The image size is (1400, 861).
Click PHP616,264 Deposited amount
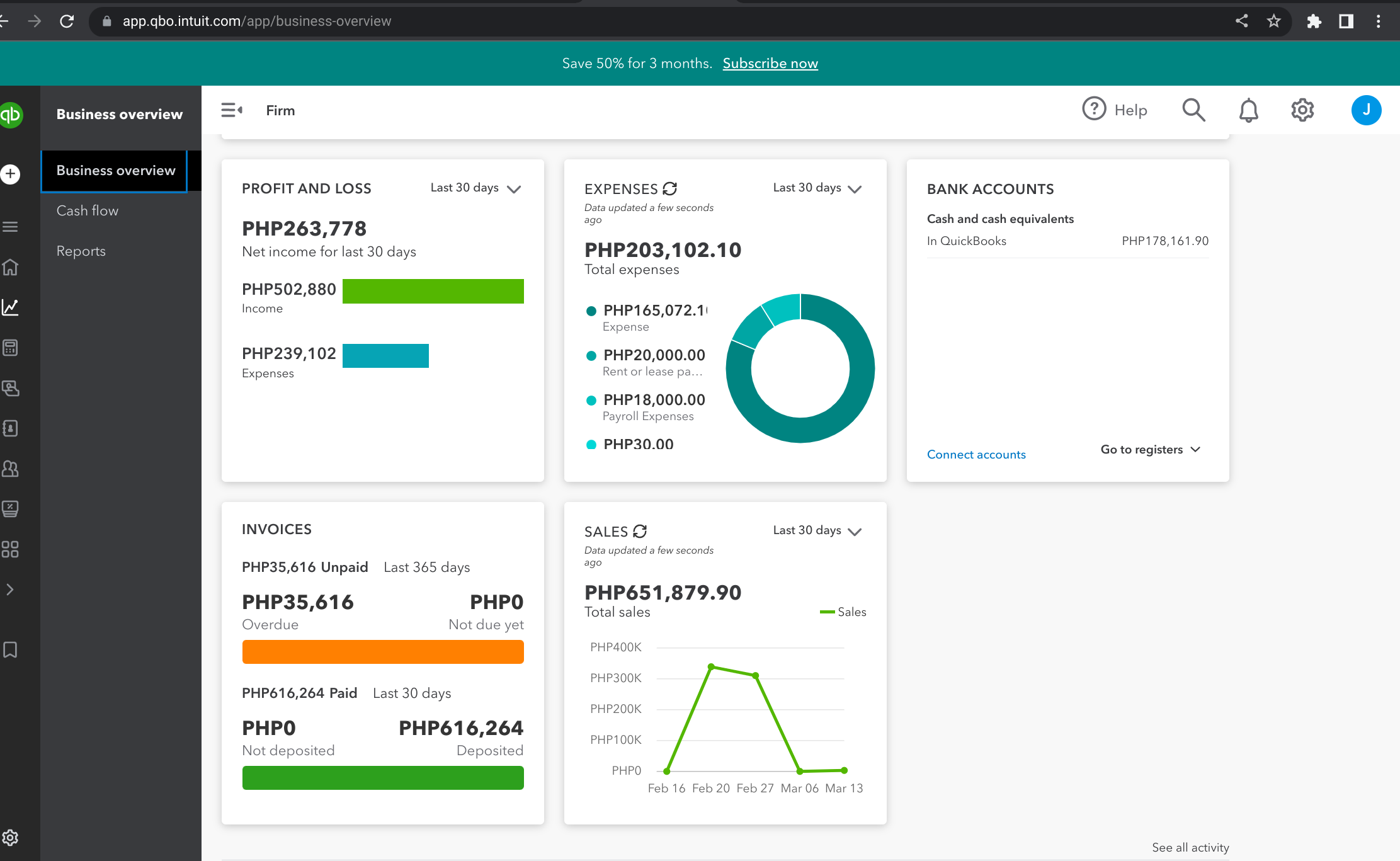[461, 727]
